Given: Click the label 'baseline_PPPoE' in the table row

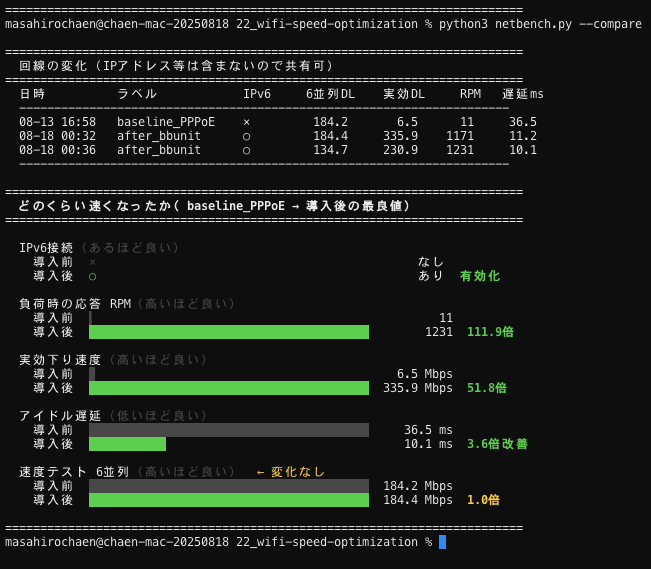Looking at the screenshot, I should [166, 122].
